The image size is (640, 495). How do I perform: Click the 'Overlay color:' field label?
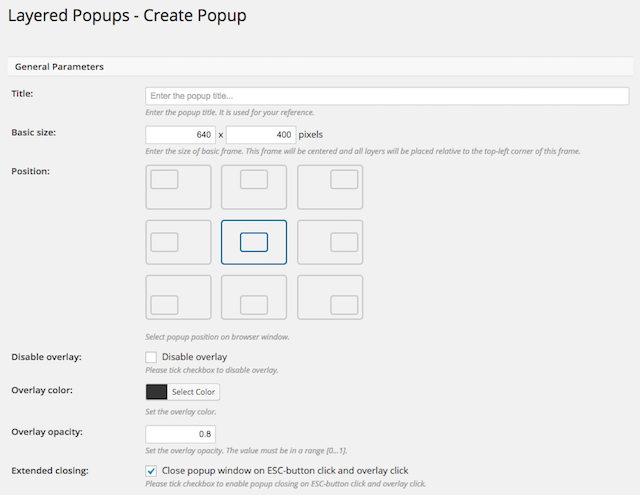pyautogui.click(x=42, y=390)
